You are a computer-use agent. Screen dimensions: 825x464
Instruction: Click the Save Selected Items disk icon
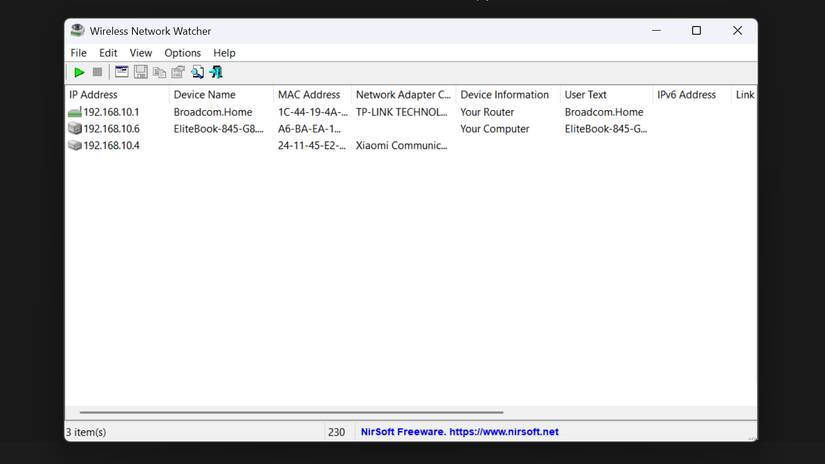(140, 72)
